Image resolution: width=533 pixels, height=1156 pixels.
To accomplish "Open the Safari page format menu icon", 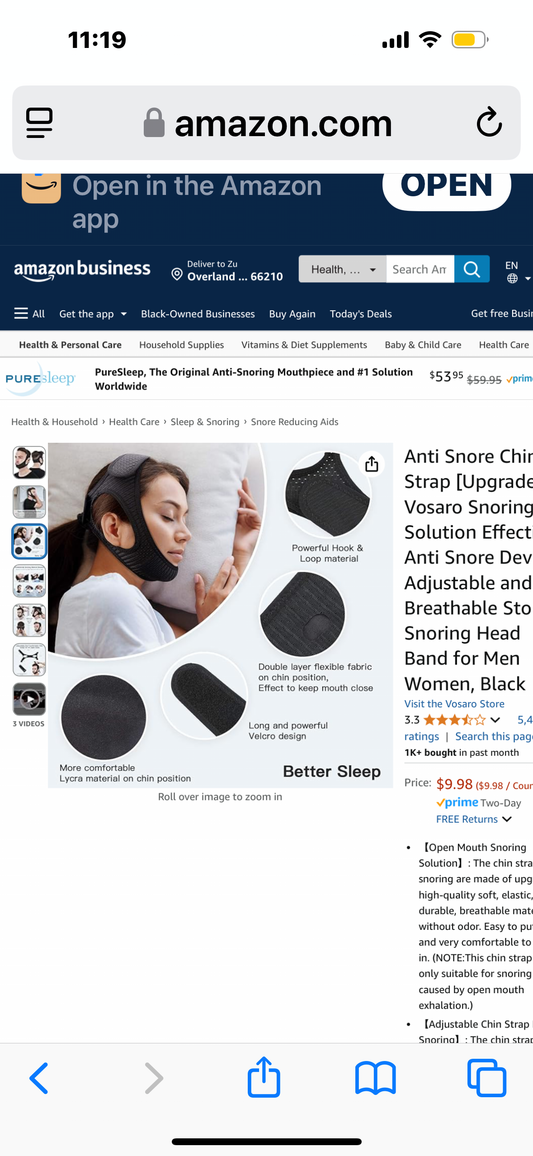I will click(x=39, y=123).
